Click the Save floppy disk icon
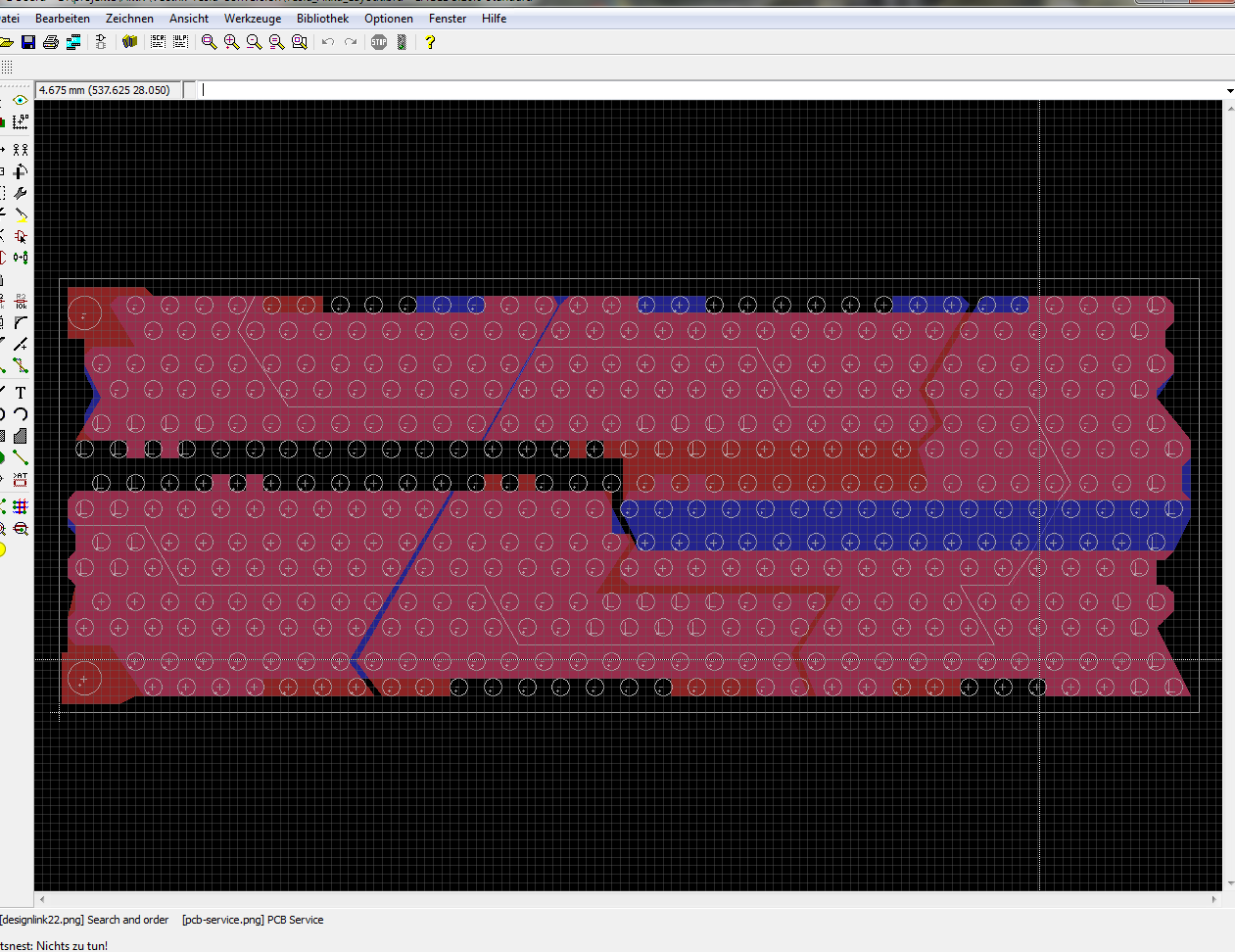The image size is (1235, 952). click(x=28, y=42)
